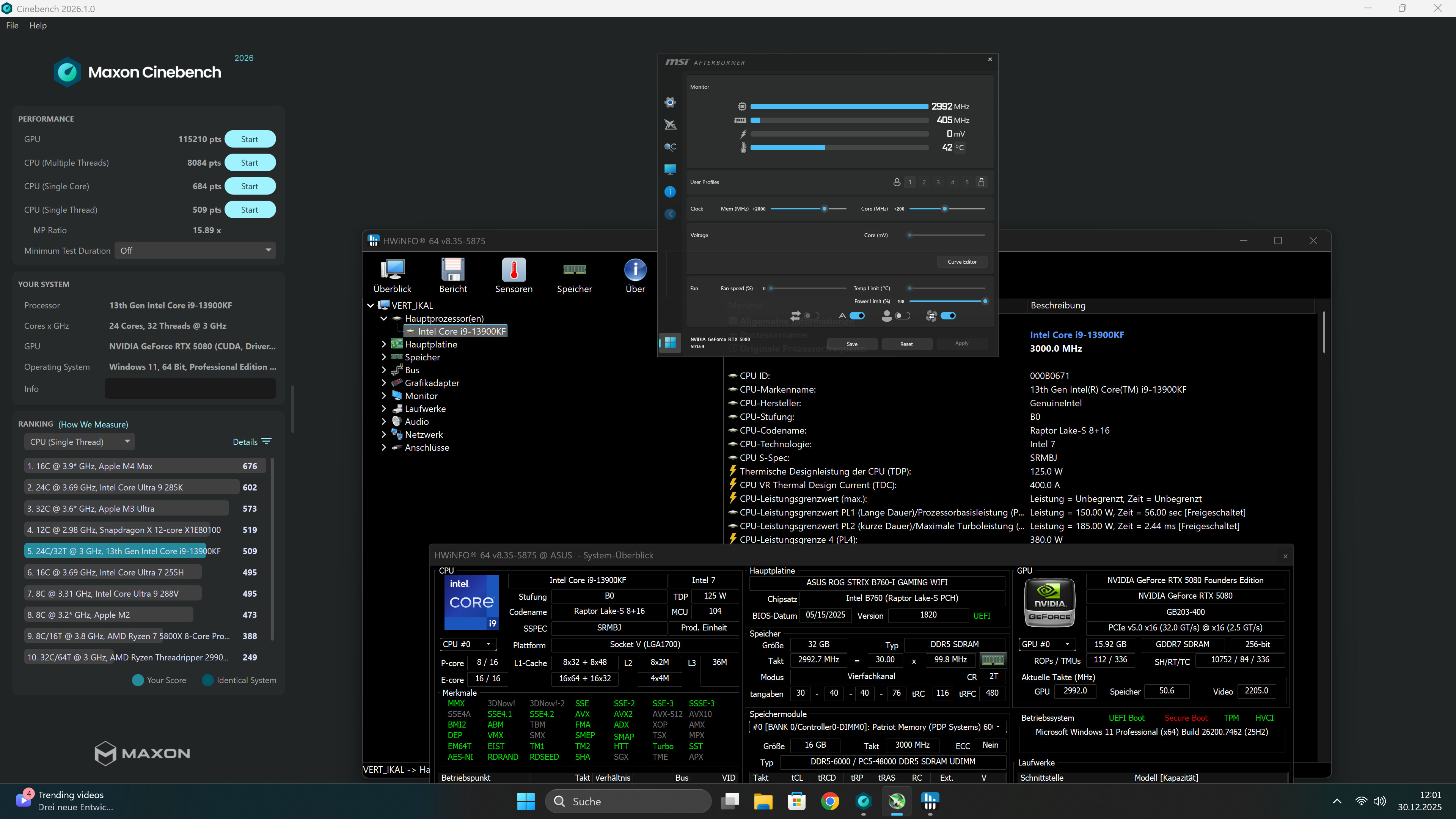
Task: Open the Help menu in Cinebench
Action: click(37, 25)
